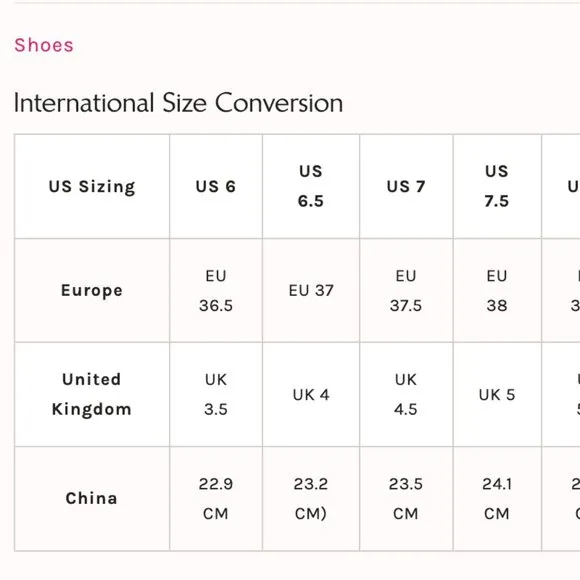Select the EU 36.5 cell
The image size is (580, 580).
point(216,290)
